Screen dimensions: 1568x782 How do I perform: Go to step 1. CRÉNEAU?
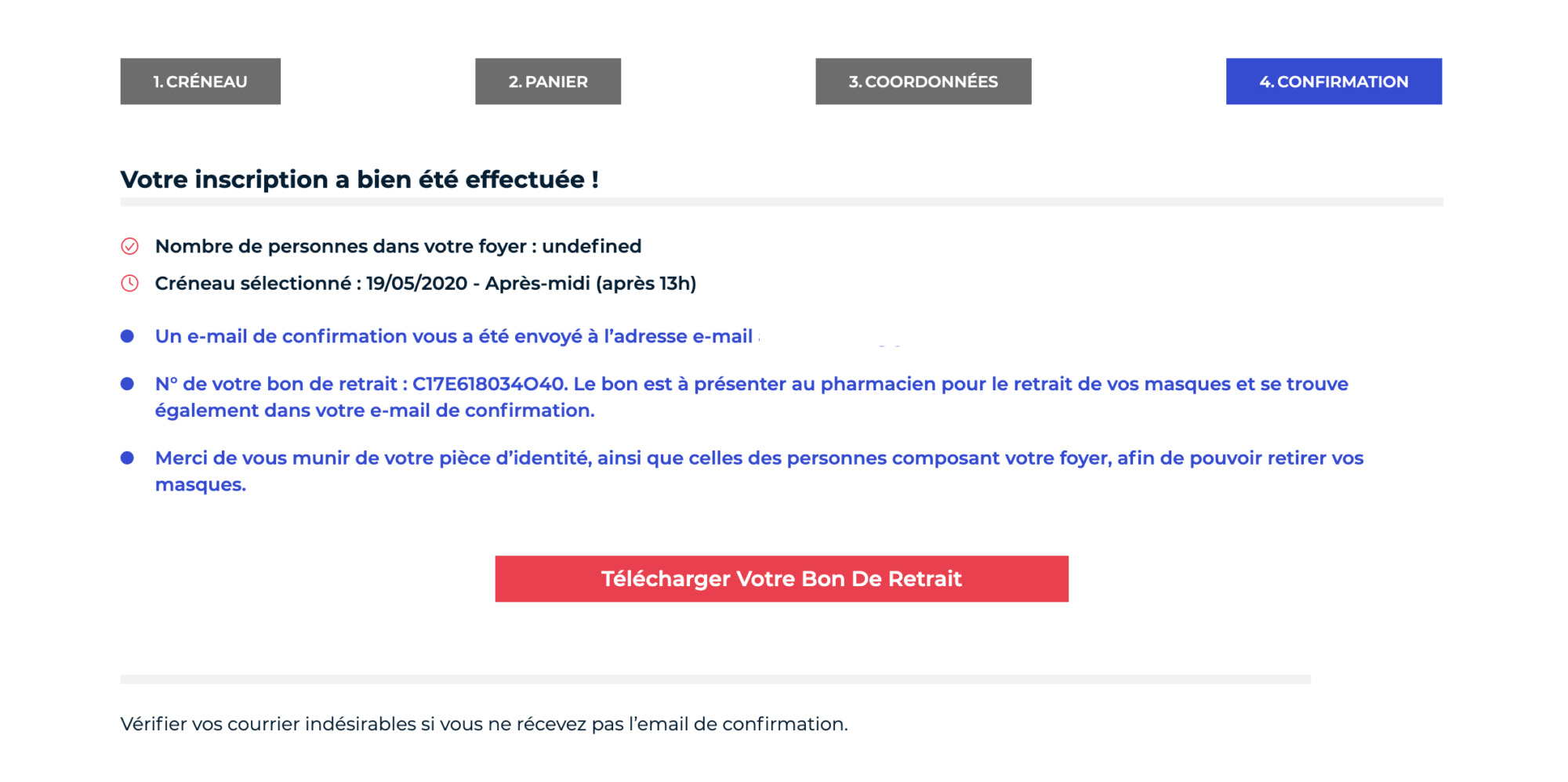pos(200,81)
